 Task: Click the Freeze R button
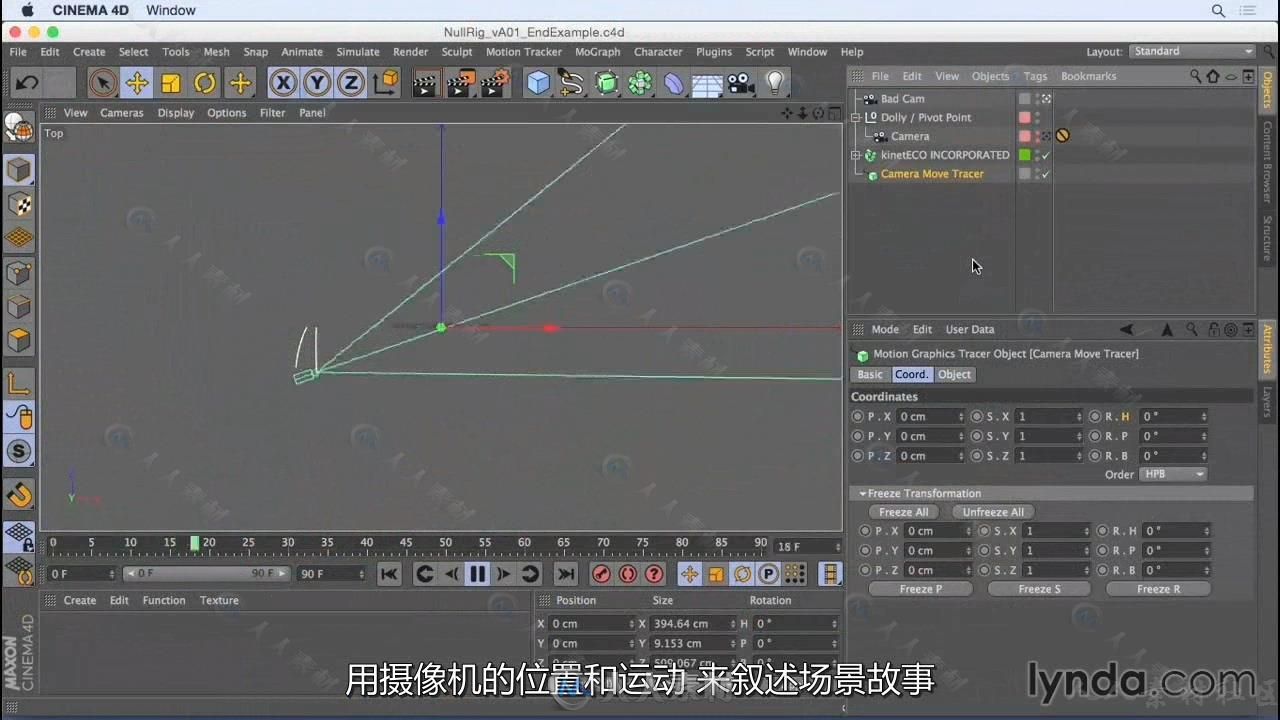pos(1158,590)
